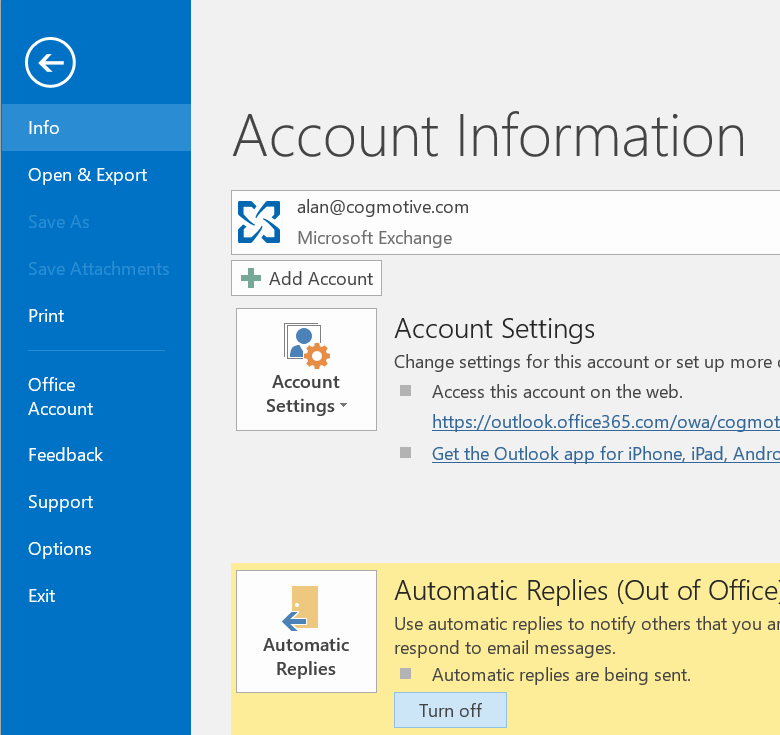This screenshot has width=780, height=735.
Task: Select the Info tab
Action: click(44, 128)
